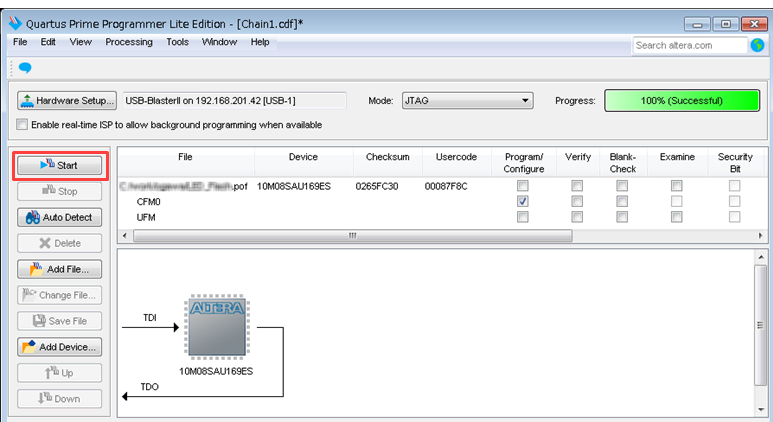Click the left arrow of horizontal scrollbar
This screenshot has height=422, width=773.
[125, 236]
